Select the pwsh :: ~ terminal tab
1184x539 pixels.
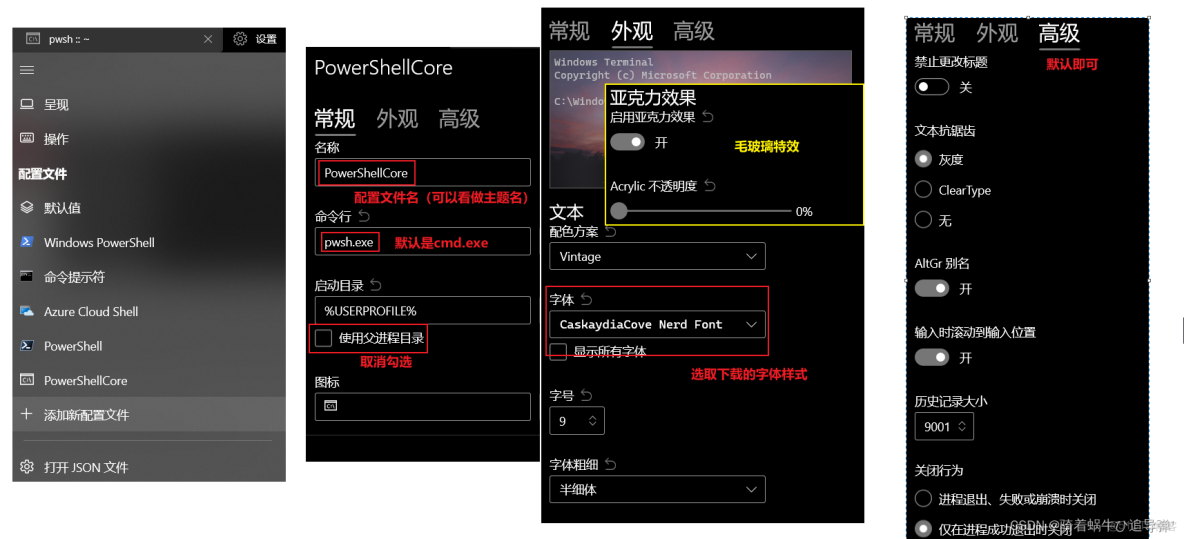(117, 39)
